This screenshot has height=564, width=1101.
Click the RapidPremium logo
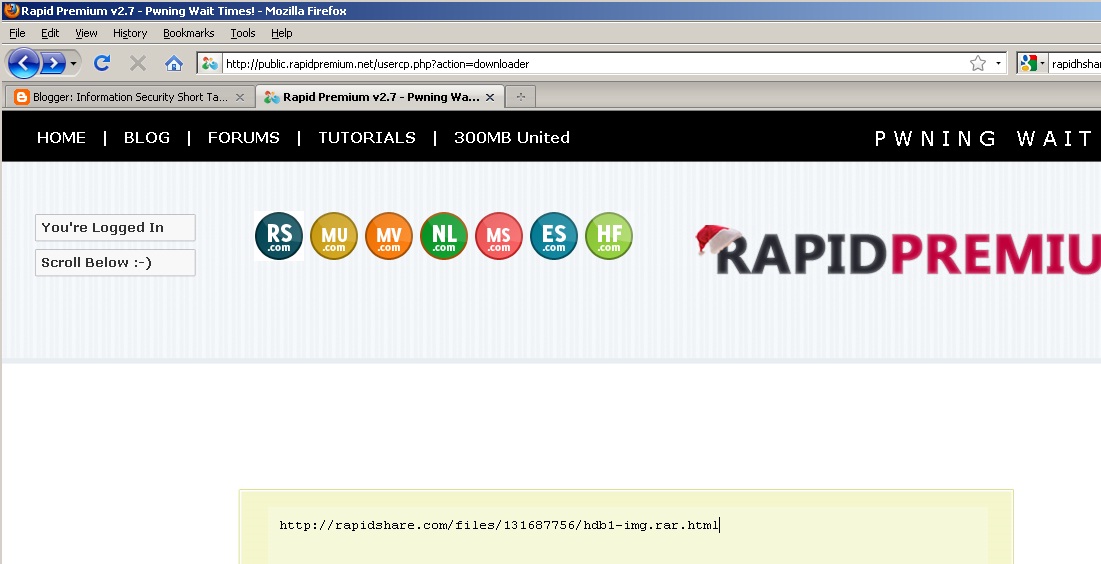pos(898,251)
